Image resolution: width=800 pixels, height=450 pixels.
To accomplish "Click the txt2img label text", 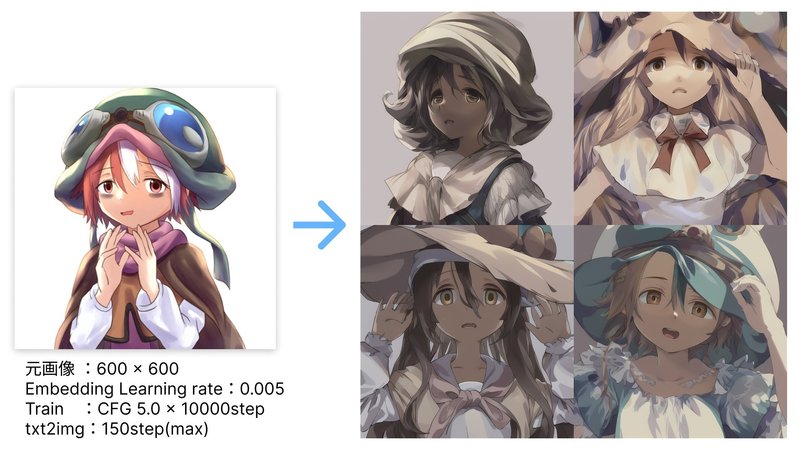I will [x=55, y=429].
